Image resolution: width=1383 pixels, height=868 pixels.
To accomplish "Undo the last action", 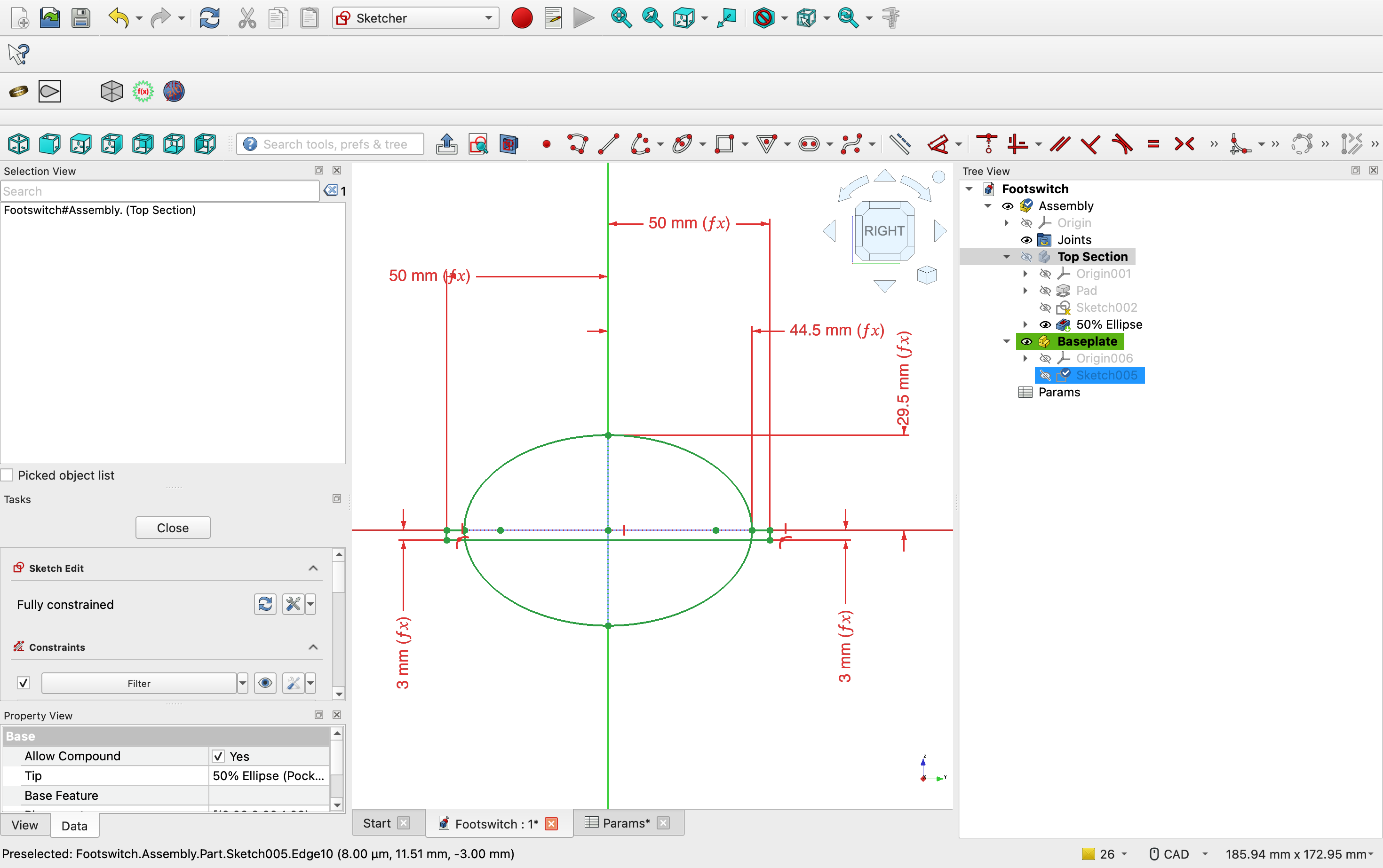I will tap(119, 18).
